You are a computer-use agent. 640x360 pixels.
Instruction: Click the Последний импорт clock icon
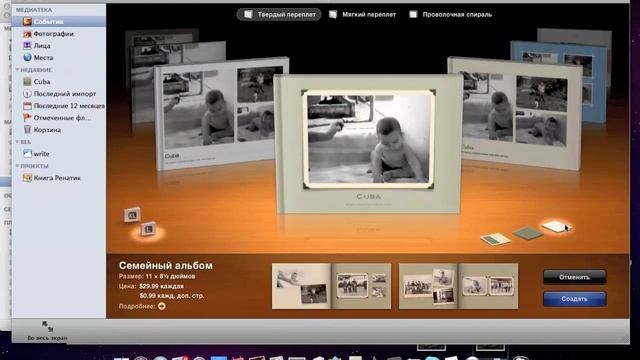[x=27, y=94]
